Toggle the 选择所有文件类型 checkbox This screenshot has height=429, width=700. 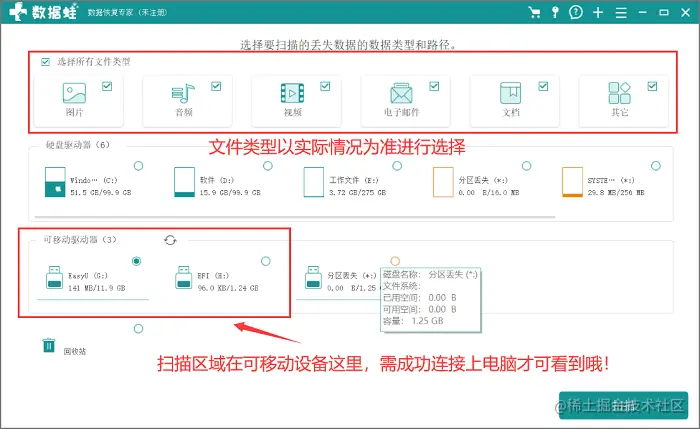[45, 62]
